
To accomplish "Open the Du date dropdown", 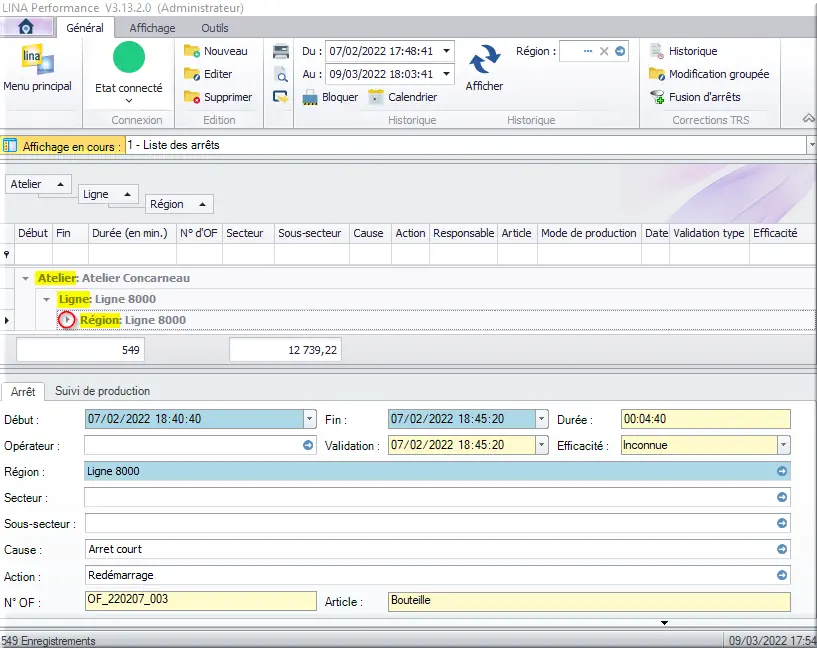I will 447,51.
